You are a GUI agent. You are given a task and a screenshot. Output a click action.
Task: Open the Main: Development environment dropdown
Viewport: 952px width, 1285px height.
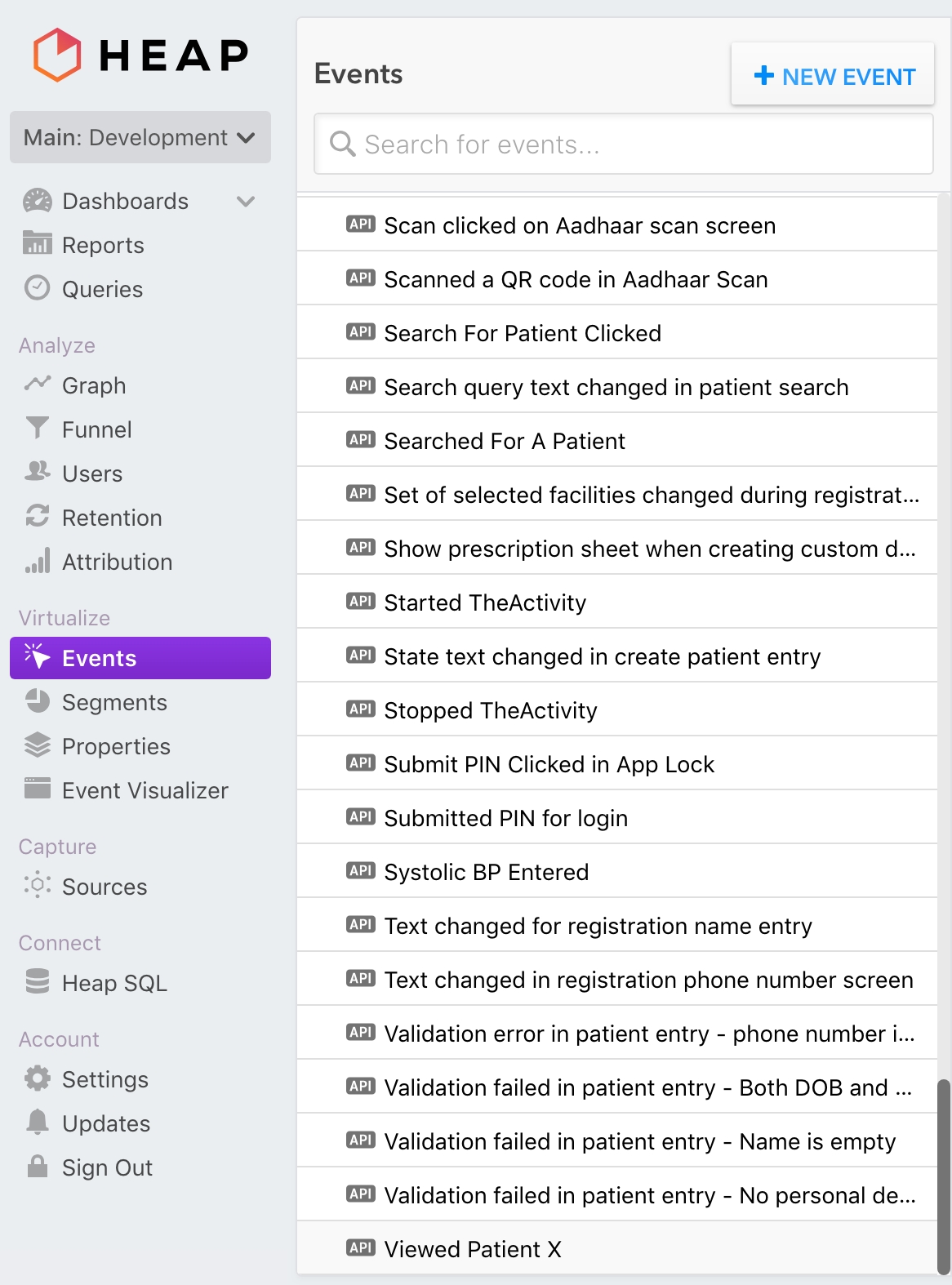(x=140, y=137)
